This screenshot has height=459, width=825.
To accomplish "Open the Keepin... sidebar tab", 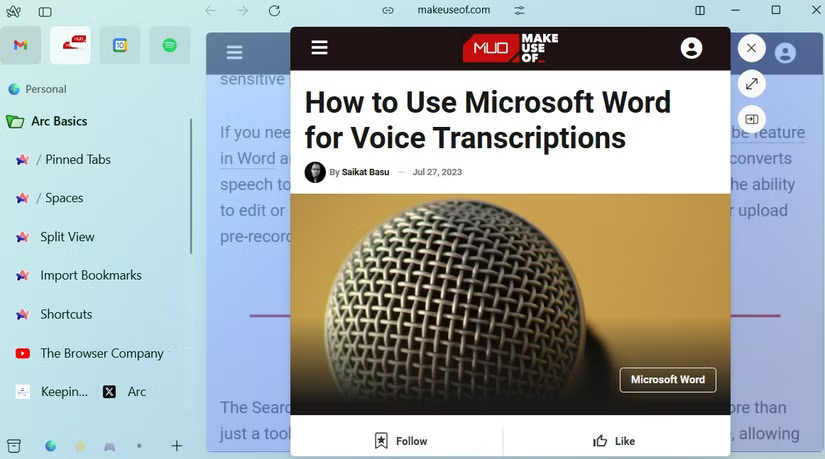I will coord(52,392).
